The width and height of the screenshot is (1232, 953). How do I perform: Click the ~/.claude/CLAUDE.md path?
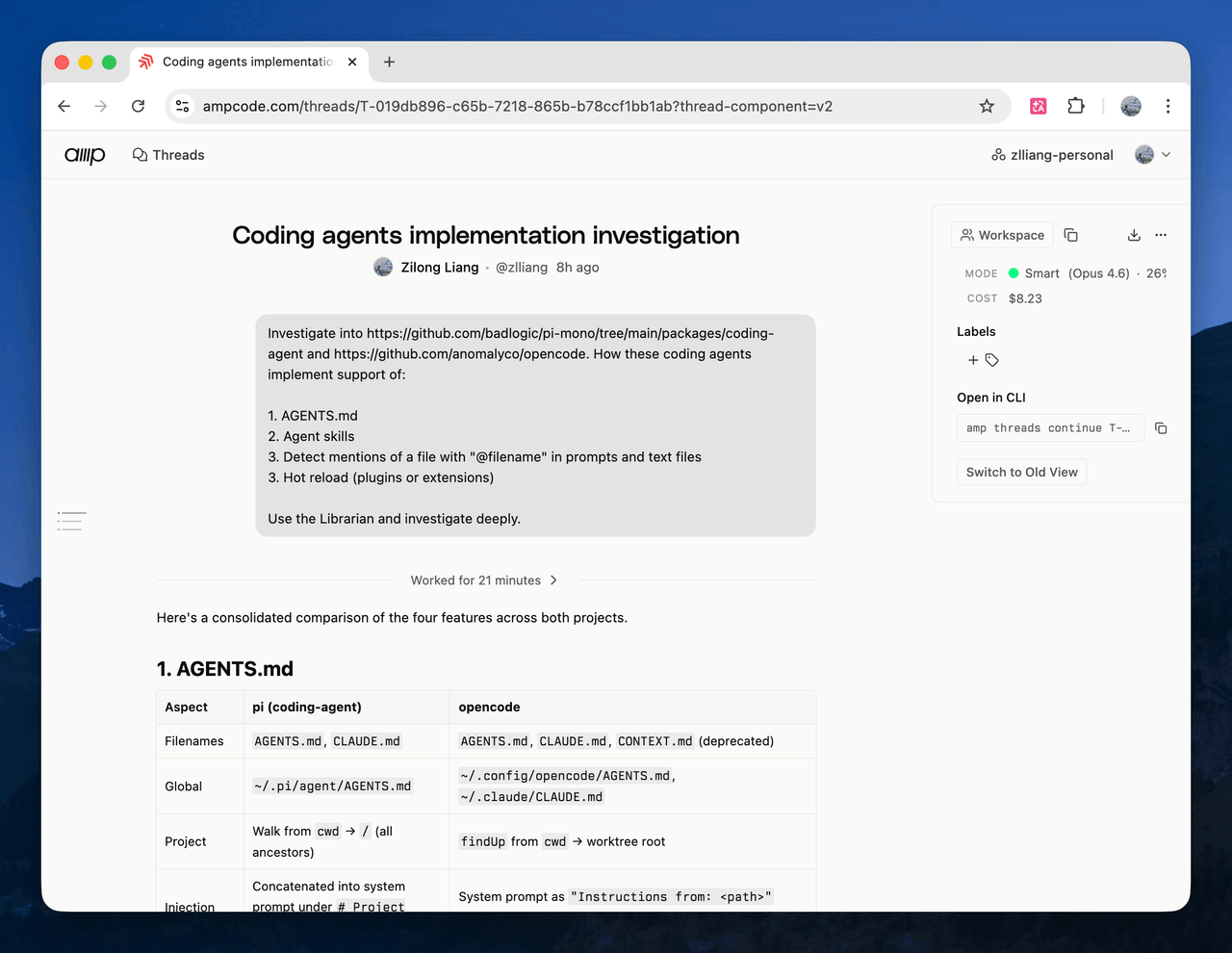(531, 797)
